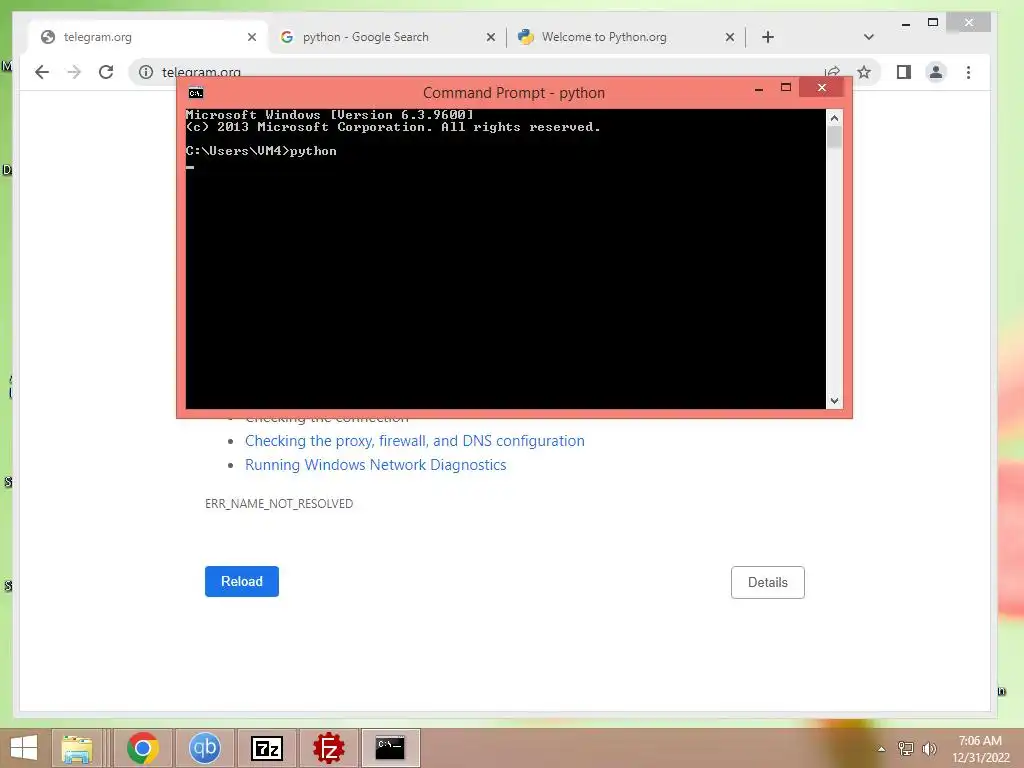Bookmark this page with star icon
This screenshot has height=768, width=1024.
click(x=864, y=72)
